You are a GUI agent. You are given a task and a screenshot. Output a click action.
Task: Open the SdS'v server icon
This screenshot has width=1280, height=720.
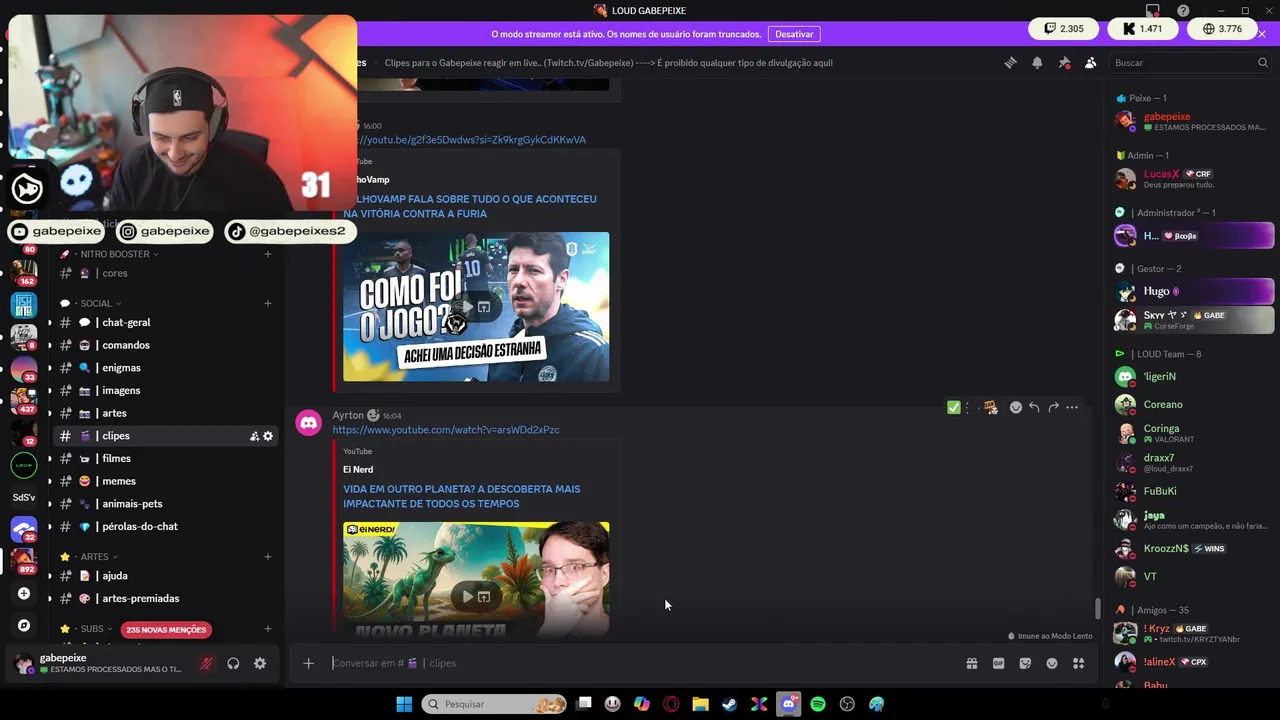point(24,497)
